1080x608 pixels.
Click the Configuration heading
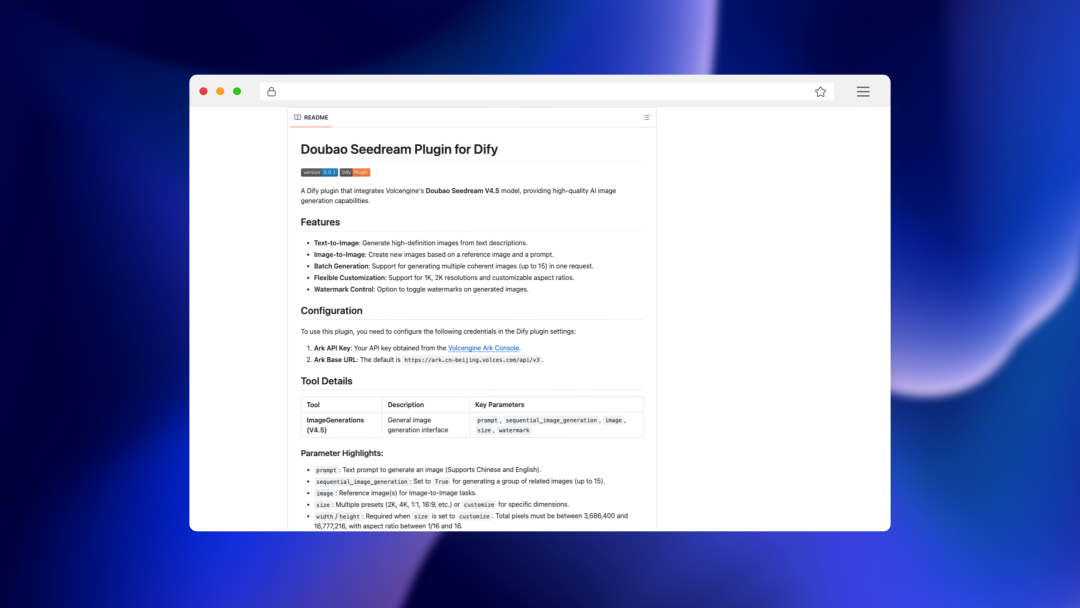click(x=331, y=311)
